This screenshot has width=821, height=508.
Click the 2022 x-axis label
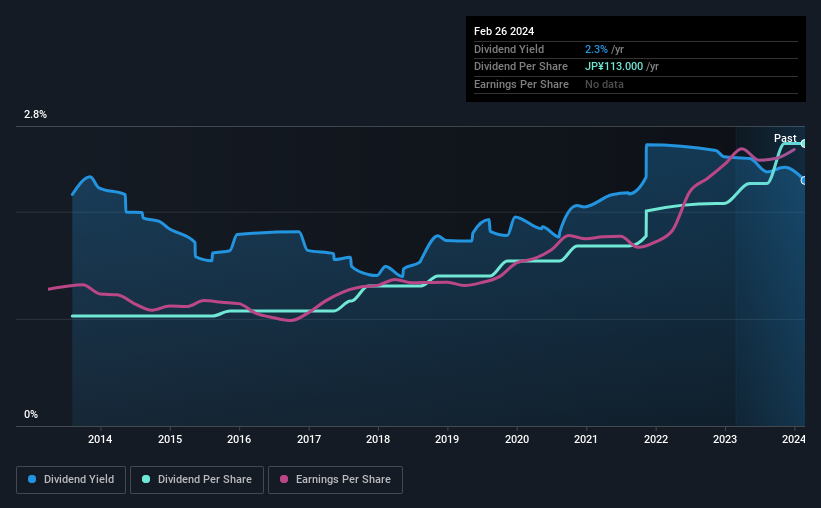[x=656, y=439]
